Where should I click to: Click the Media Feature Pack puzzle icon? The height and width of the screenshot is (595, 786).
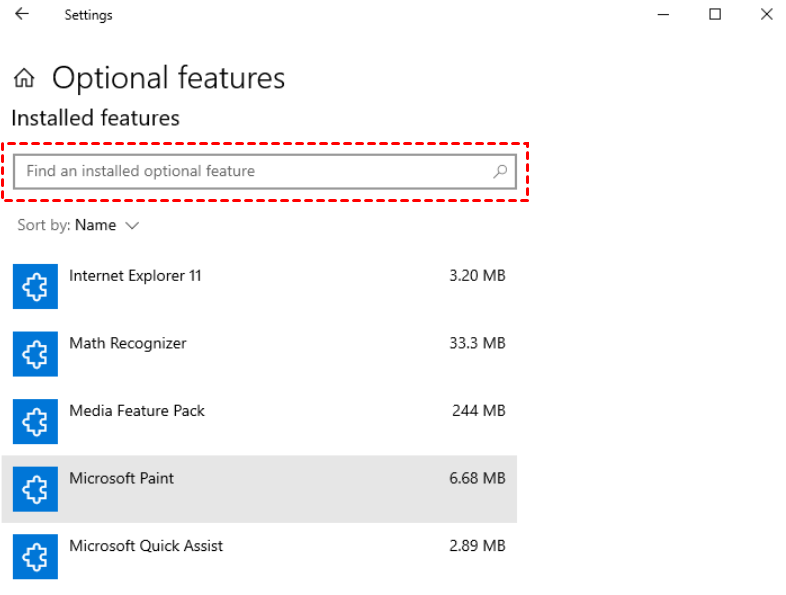click(x=35, y=422)
